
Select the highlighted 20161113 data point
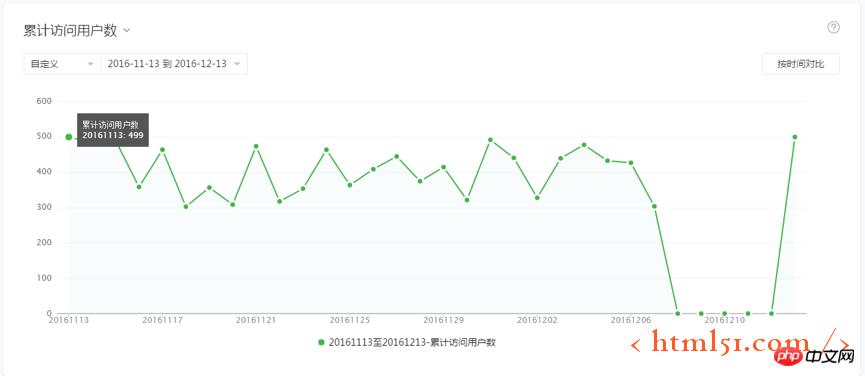[x=69, y=137]
